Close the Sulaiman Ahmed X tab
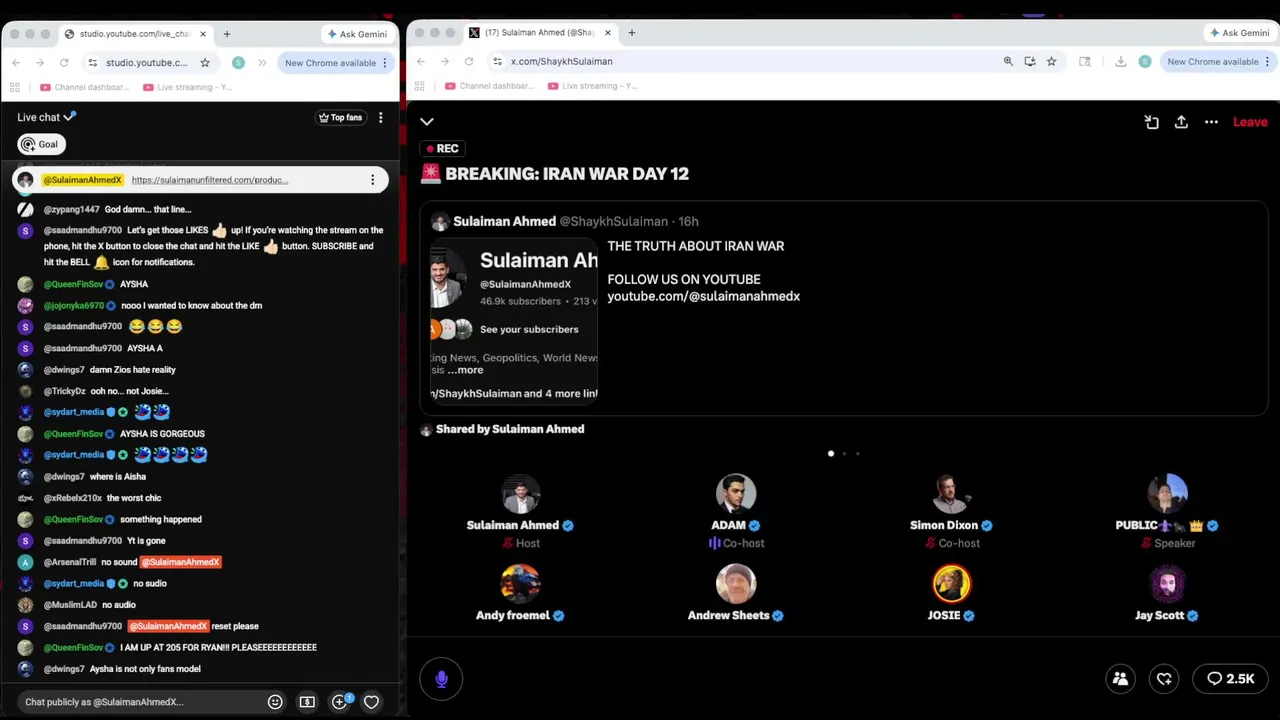Image resolution: width=1280 pixels, height=720 pixels. [607, 33]
